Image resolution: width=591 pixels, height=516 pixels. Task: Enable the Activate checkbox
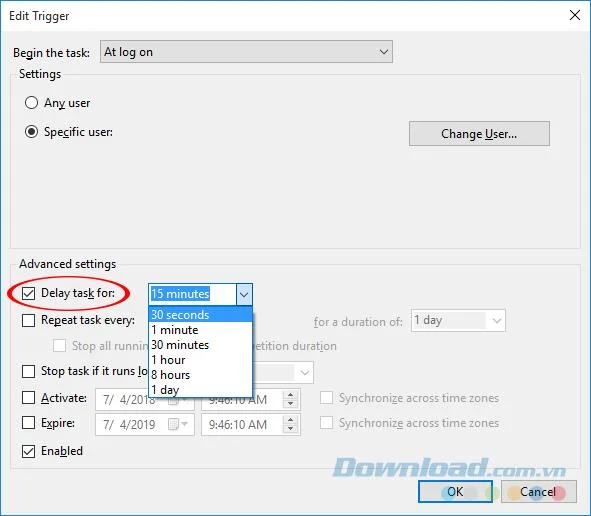pyautogui.click(x=29, y=398)
